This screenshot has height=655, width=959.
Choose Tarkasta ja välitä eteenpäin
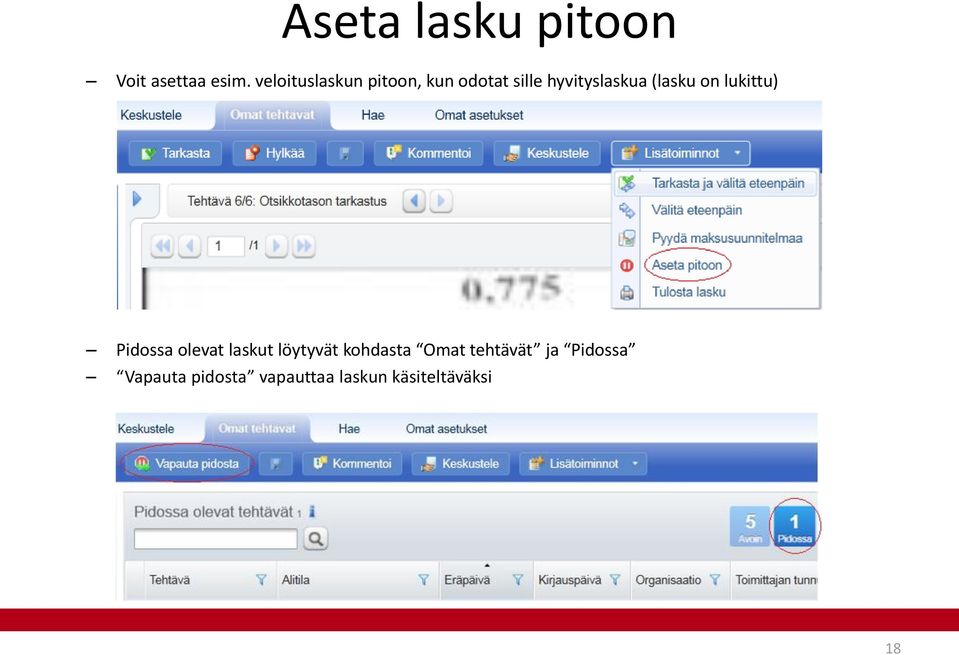coord(715,183)
